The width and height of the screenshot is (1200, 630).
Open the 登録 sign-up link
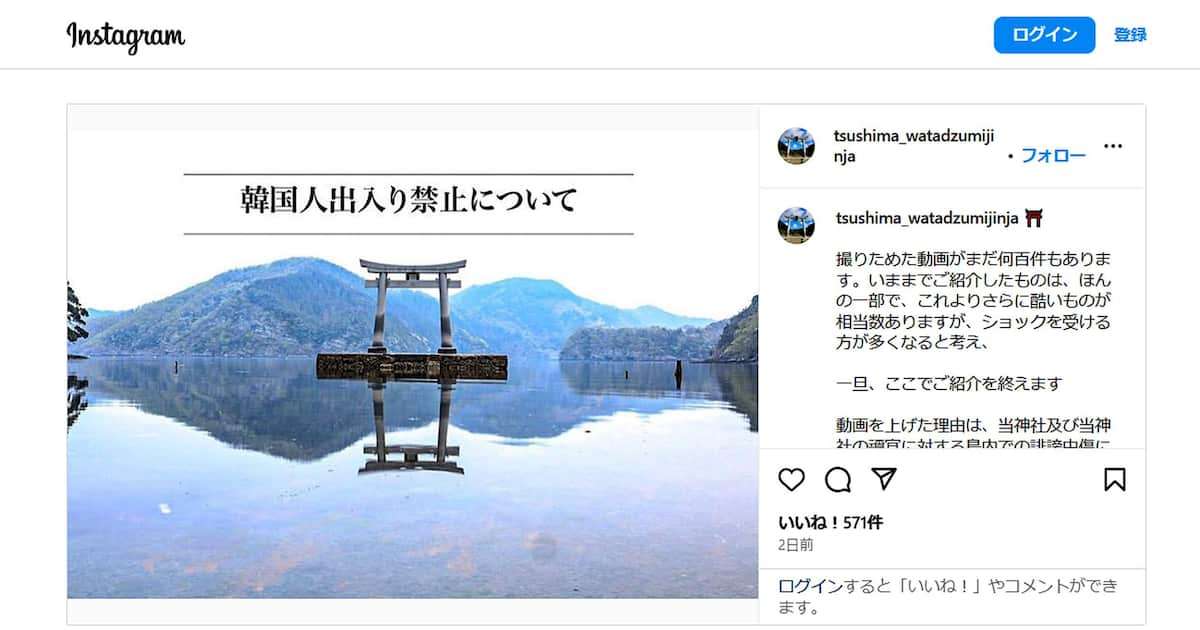tap(1130, 35)
